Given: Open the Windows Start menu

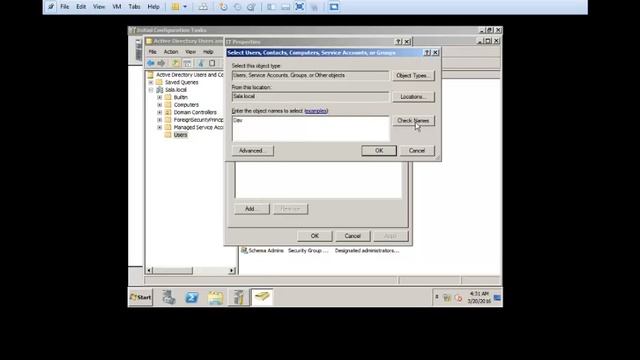Looking at the screenshot, I should (140, 297).
